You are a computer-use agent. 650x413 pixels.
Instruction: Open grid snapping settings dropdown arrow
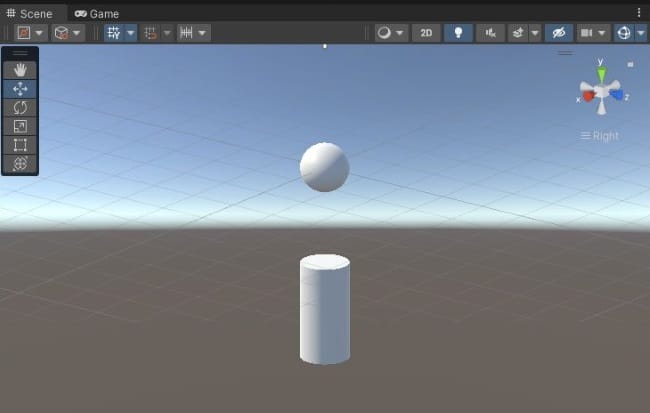(167, 33)
